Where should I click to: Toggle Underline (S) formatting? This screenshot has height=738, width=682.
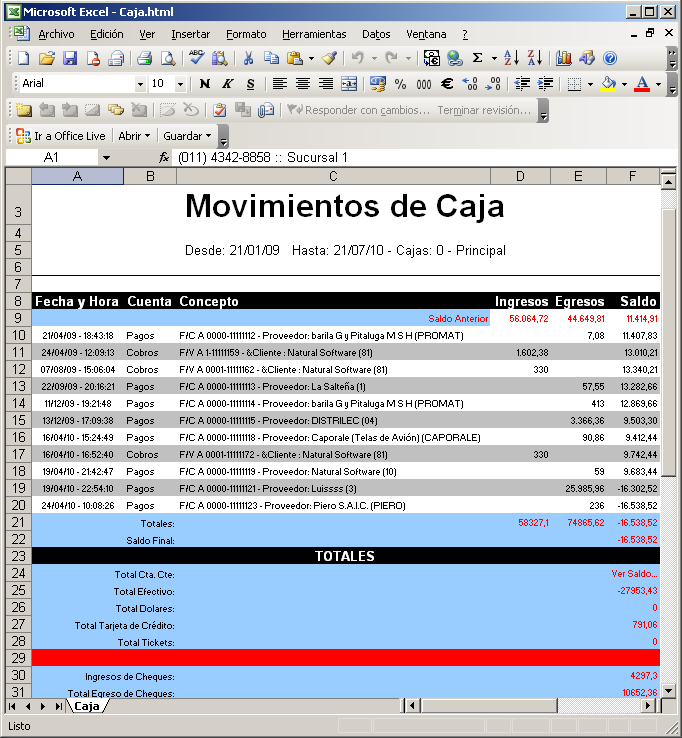click(x=250, y=84)
